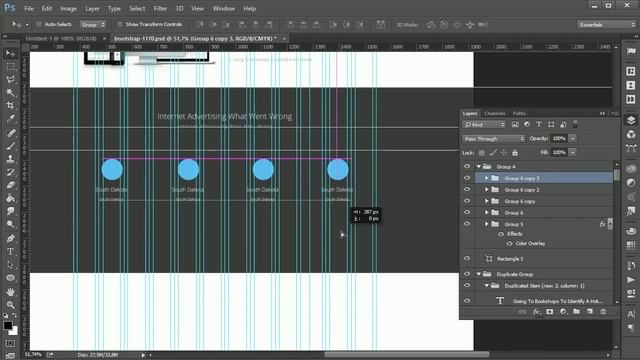Hide the Duplicate Group layer

coord(467,274)
